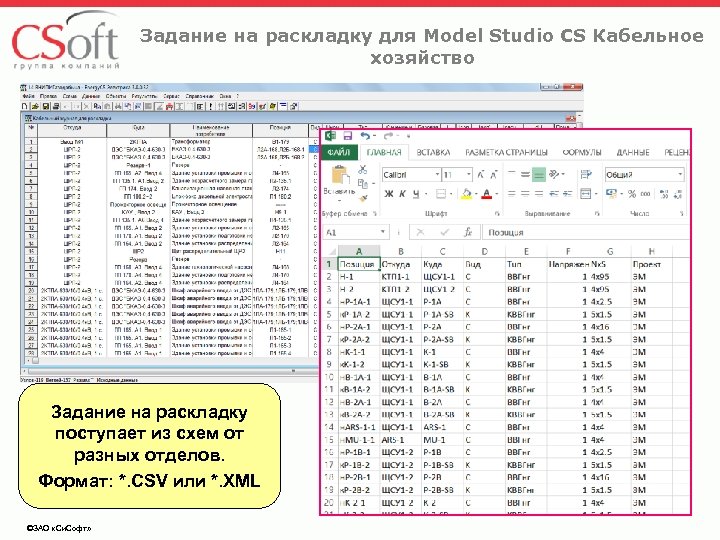Viewport: 720px width, 540px height.
Task: Merge cells using the merge icon
Action: coord(585,194)
